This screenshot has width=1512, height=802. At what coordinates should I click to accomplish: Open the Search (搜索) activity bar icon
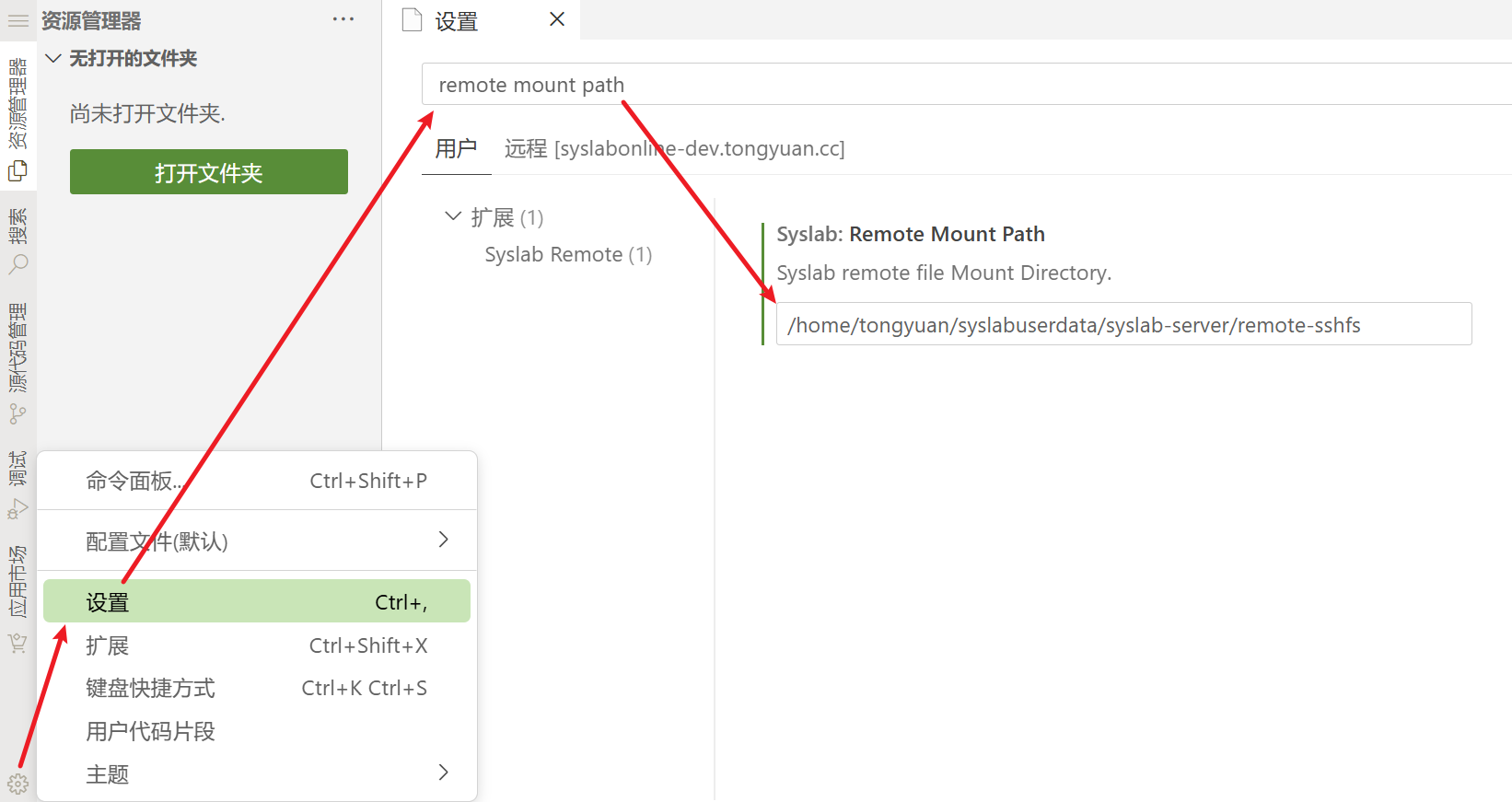click(17, 264)
